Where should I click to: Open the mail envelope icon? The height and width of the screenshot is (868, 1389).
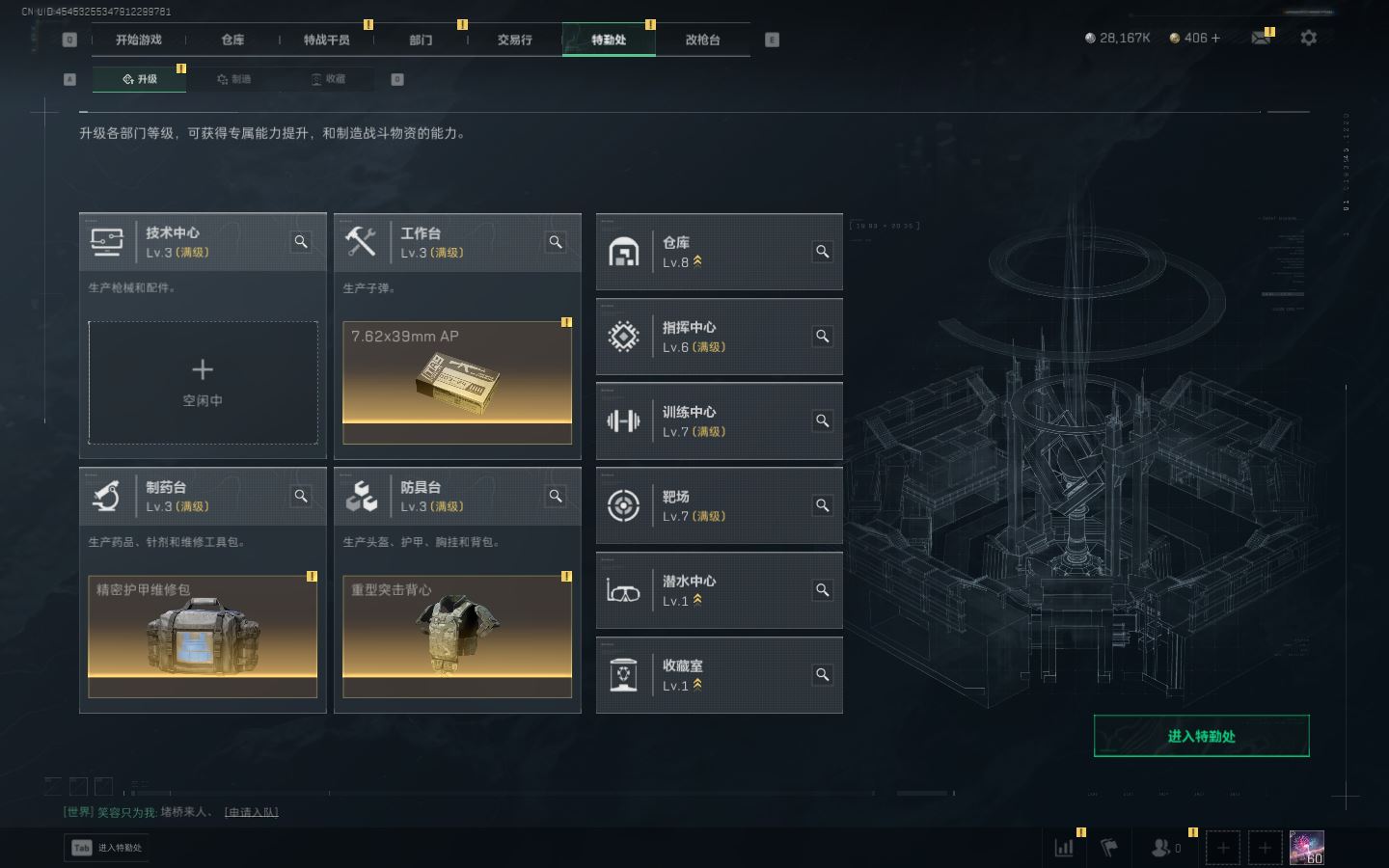tap(1261, 38)
